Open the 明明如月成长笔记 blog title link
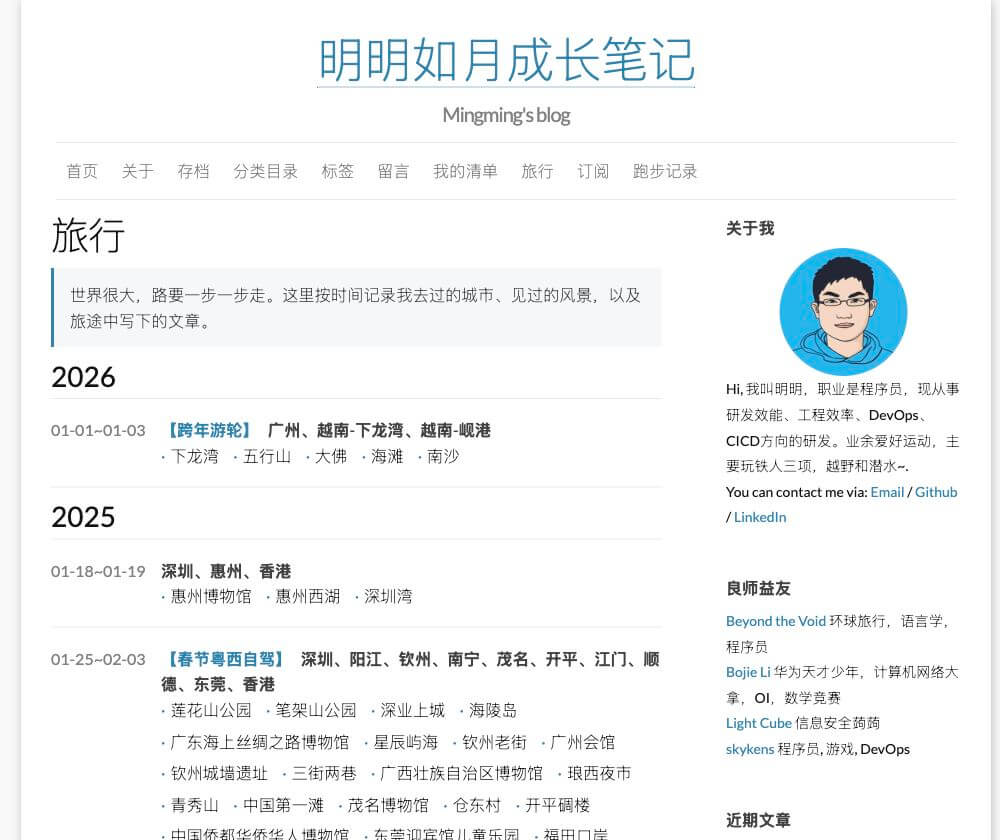 coord(506,59)
